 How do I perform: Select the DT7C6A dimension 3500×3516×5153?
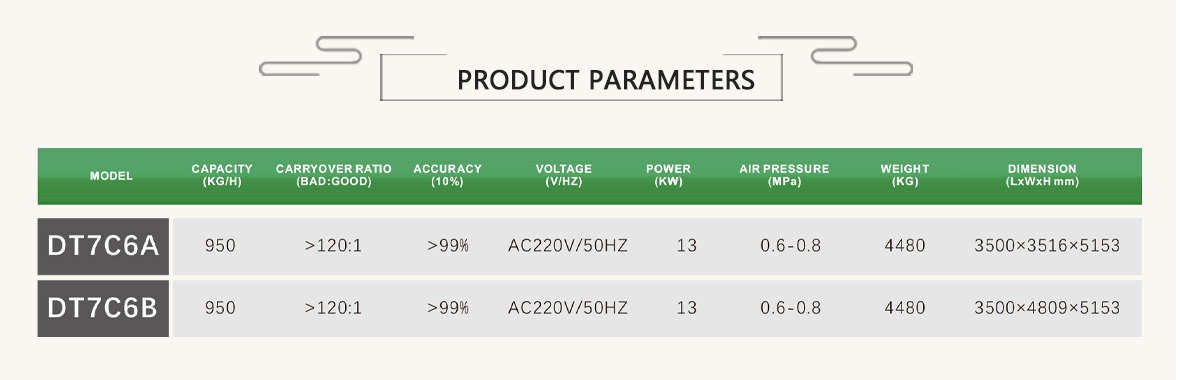coord(1047,245)
